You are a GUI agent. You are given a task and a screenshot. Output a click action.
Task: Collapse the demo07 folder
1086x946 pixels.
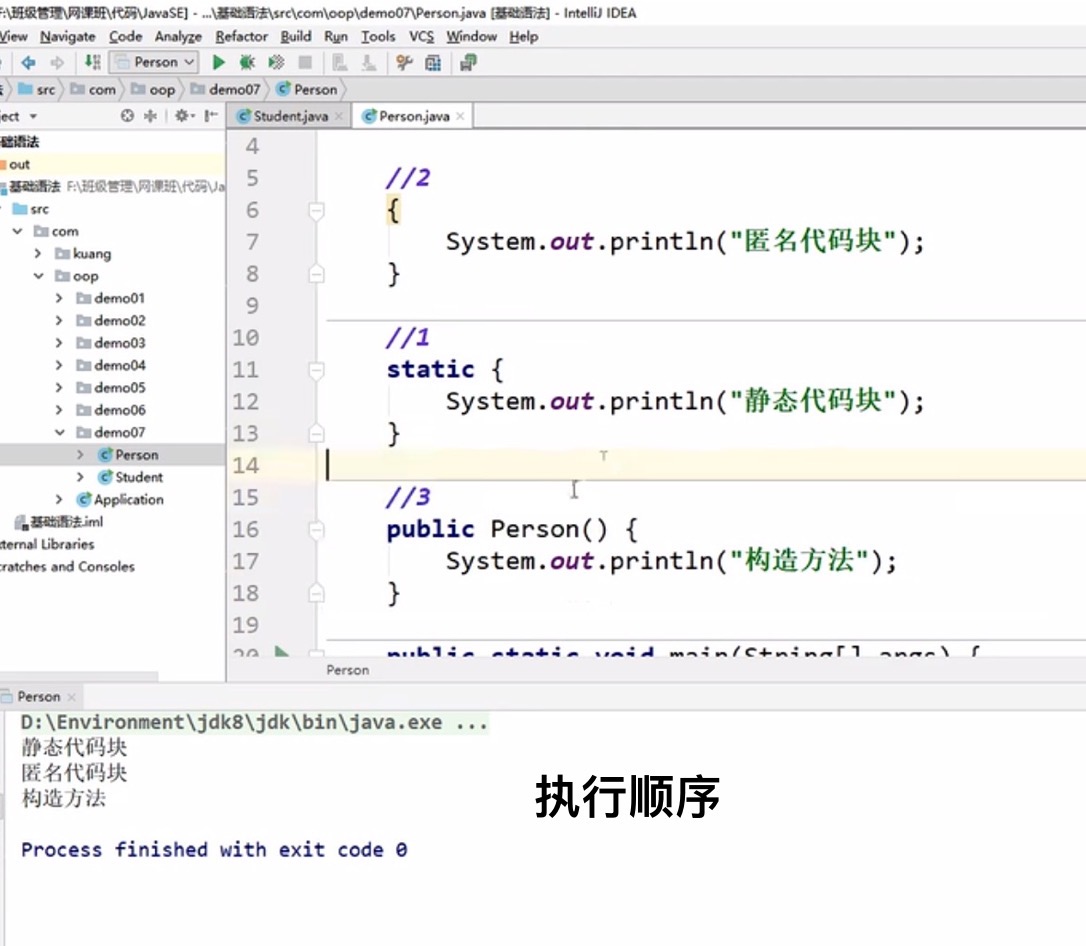pos(60,432)
